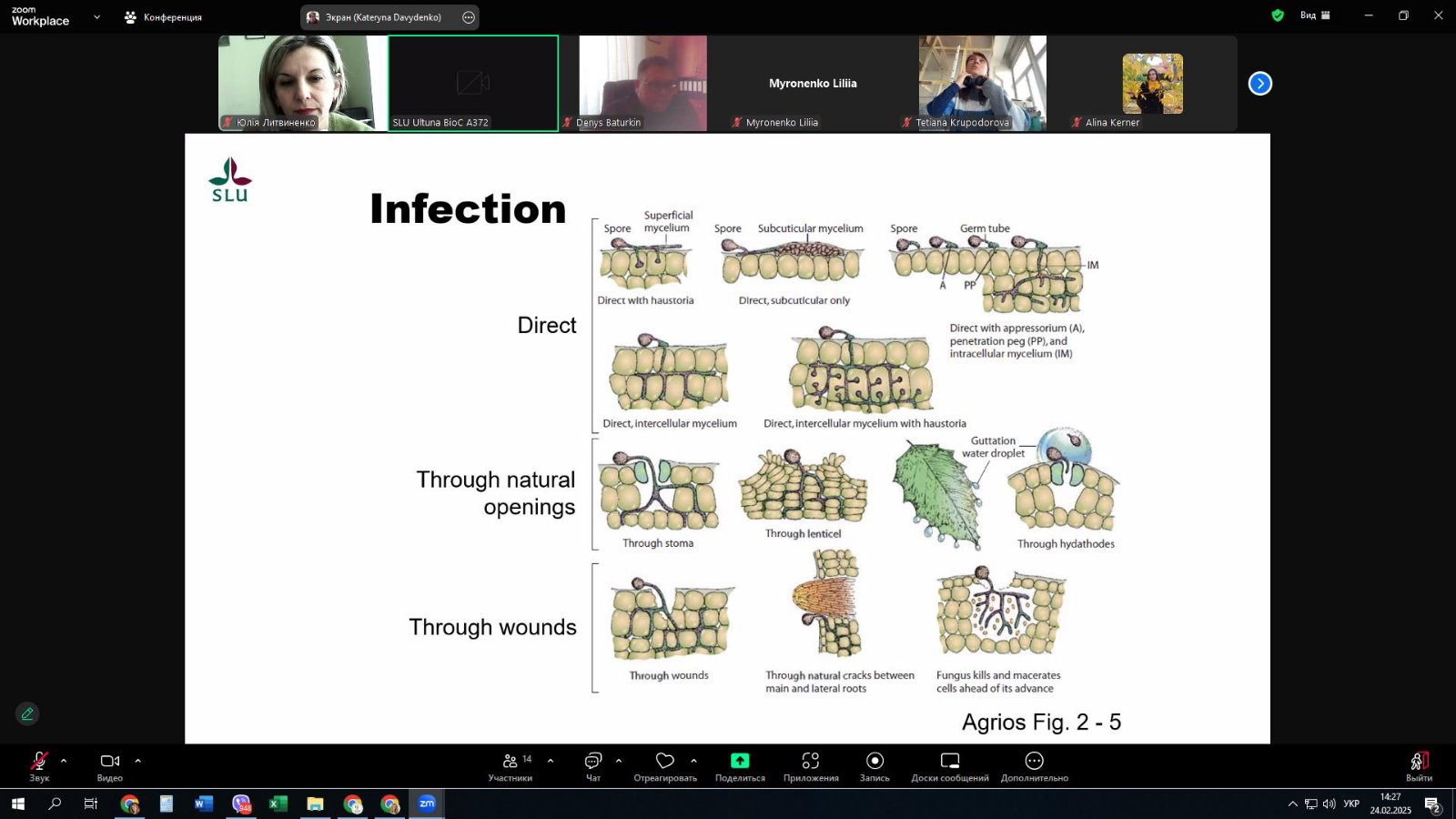This screenshot has width=1456, height=819.
Task: Open Доски сообщений whiteboards
Action: click(x=950, y=765)
